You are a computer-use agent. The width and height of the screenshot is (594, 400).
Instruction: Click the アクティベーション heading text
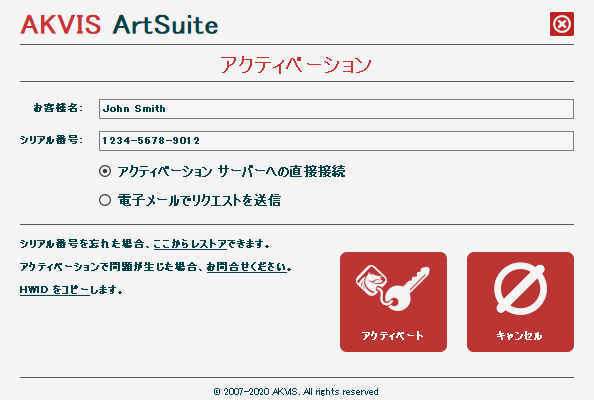click(x=296, y=64)
